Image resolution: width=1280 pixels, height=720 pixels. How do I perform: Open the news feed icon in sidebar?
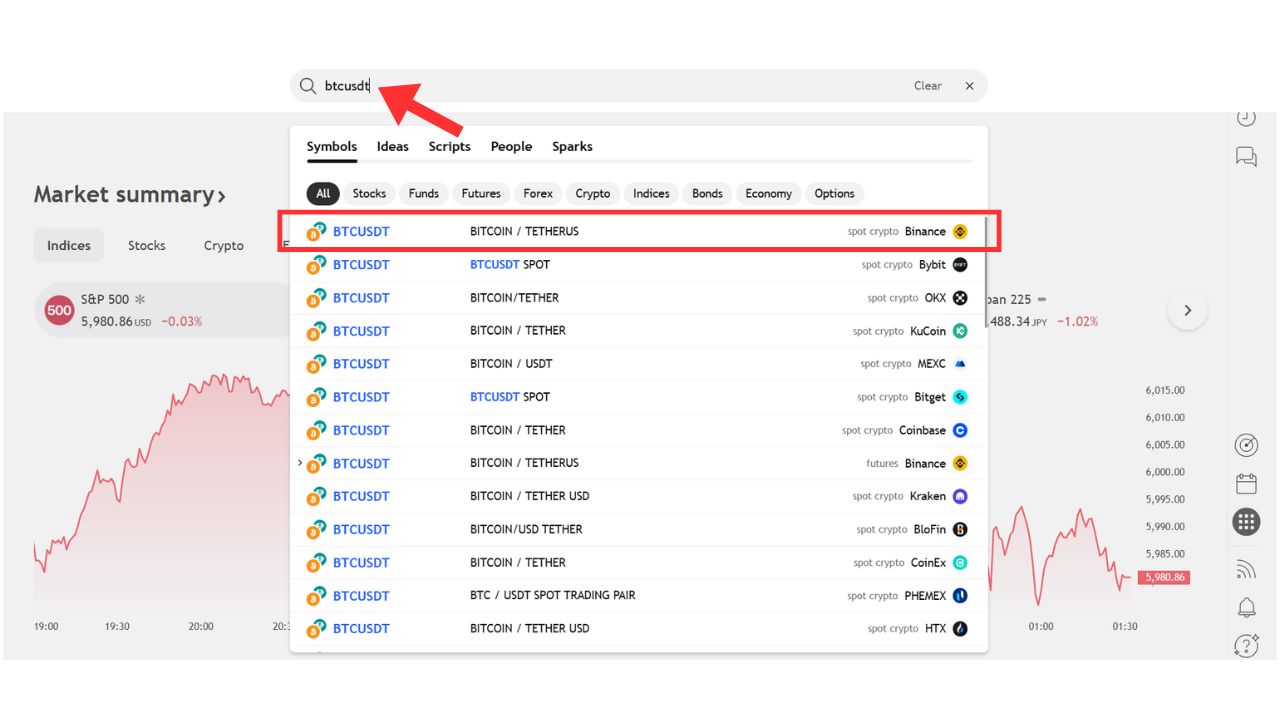click(x=1246, y=570)
